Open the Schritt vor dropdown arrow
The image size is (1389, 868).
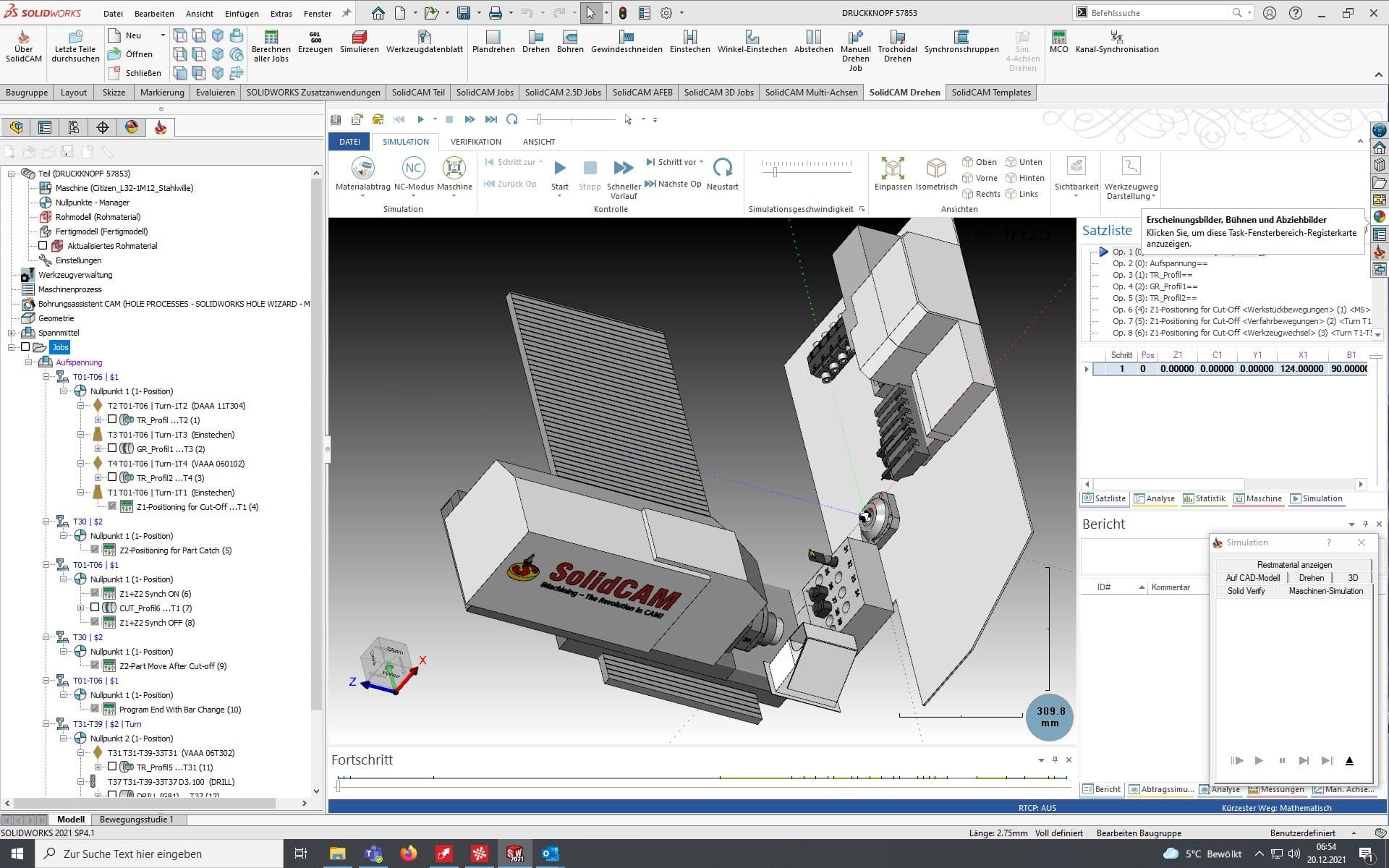point(701,162)
